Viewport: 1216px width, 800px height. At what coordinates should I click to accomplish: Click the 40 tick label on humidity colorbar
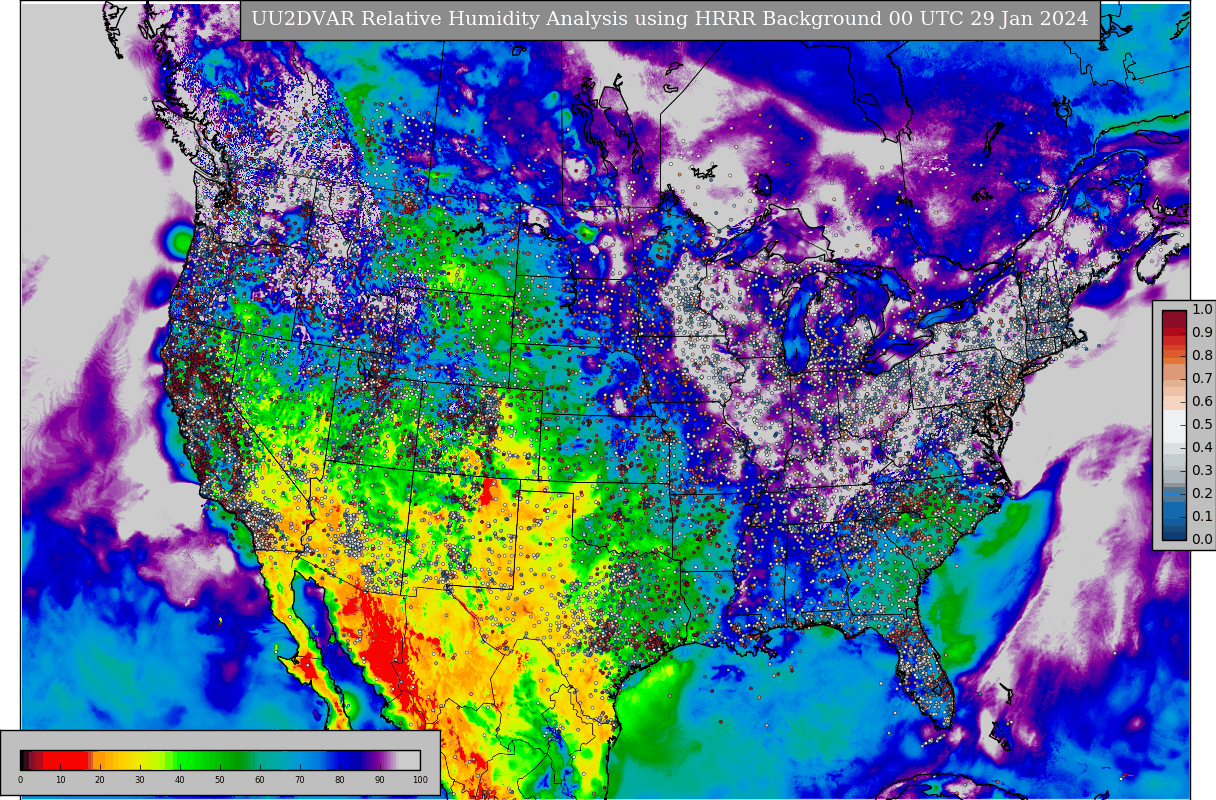pyautogui.click(x=180, y=780)
